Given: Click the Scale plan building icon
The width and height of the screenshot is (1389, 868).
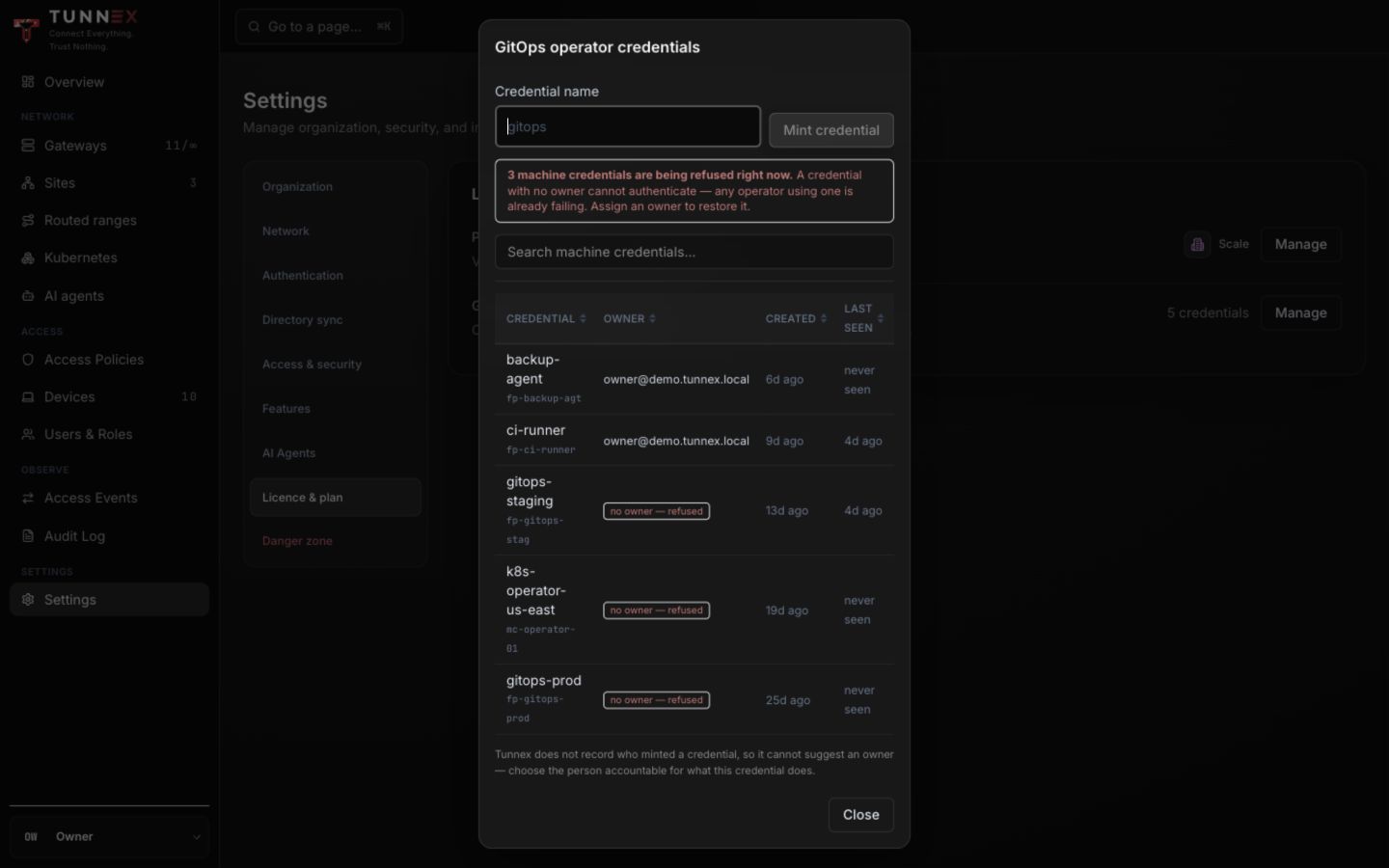Looking at the screenshot, I should point(1197,245).
